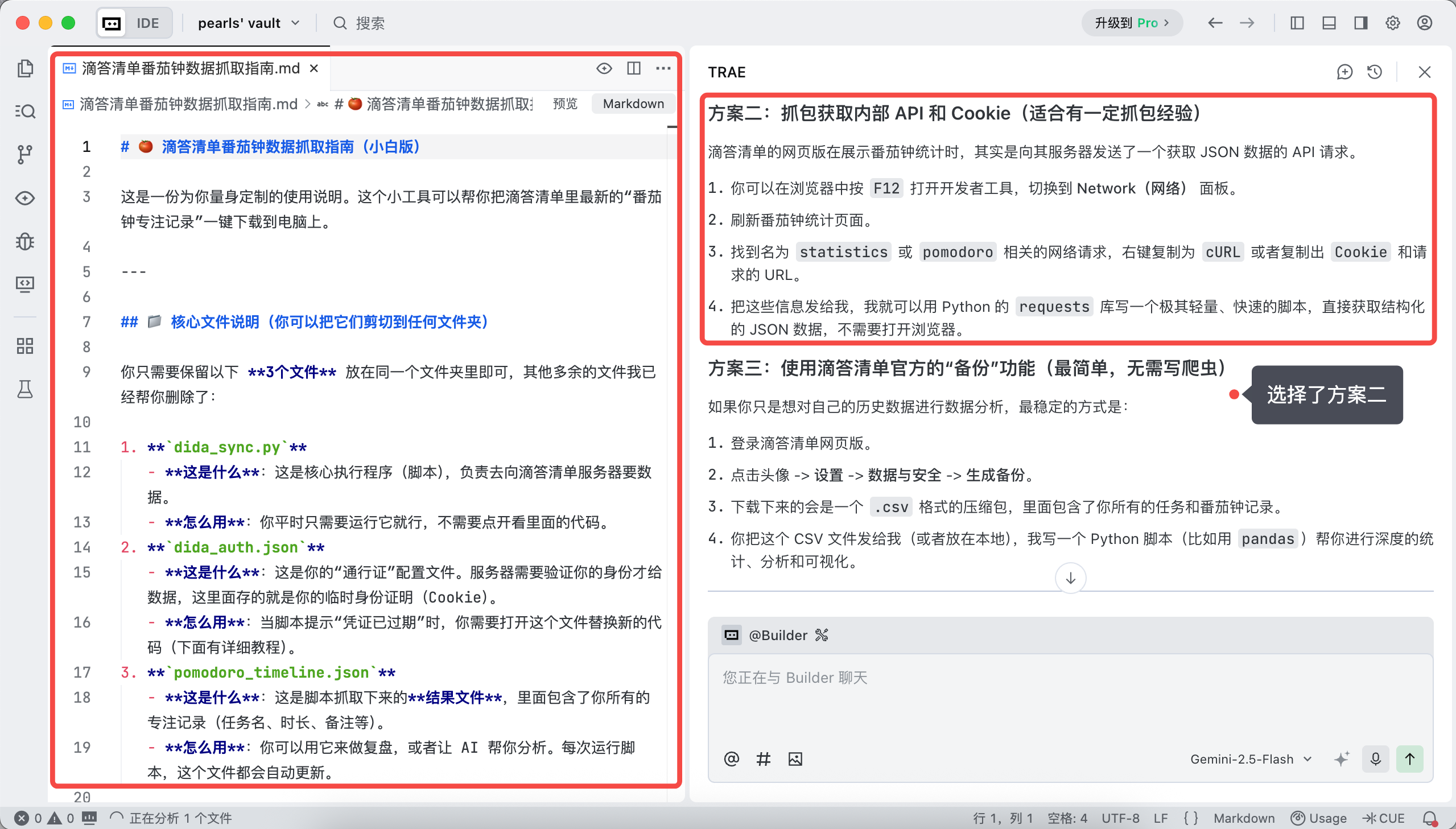Open the debug bug icon
Viewport: 1456px width, 829px height.
click(x=25, y=241)
